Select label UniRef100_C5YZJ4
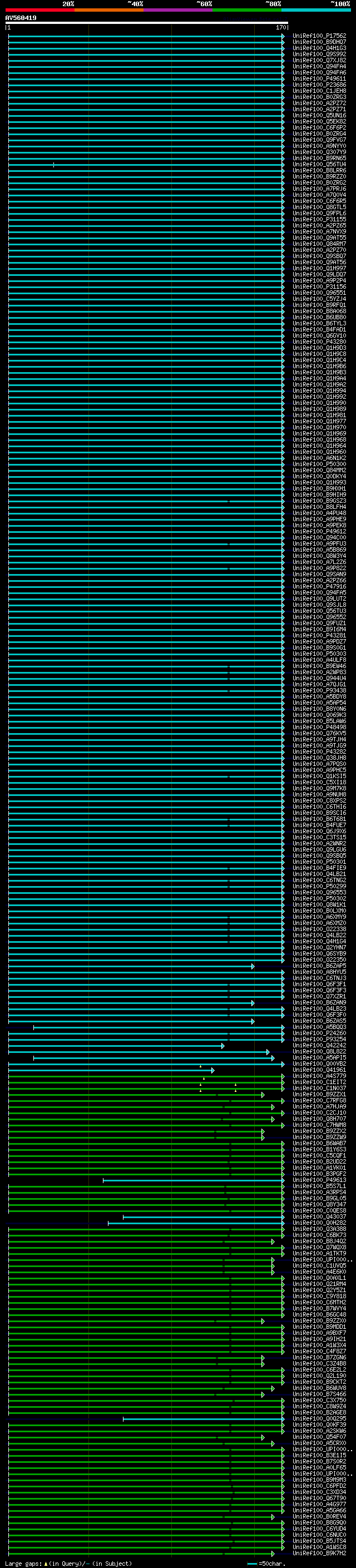356x1568 pixels. tap(319, 299)
